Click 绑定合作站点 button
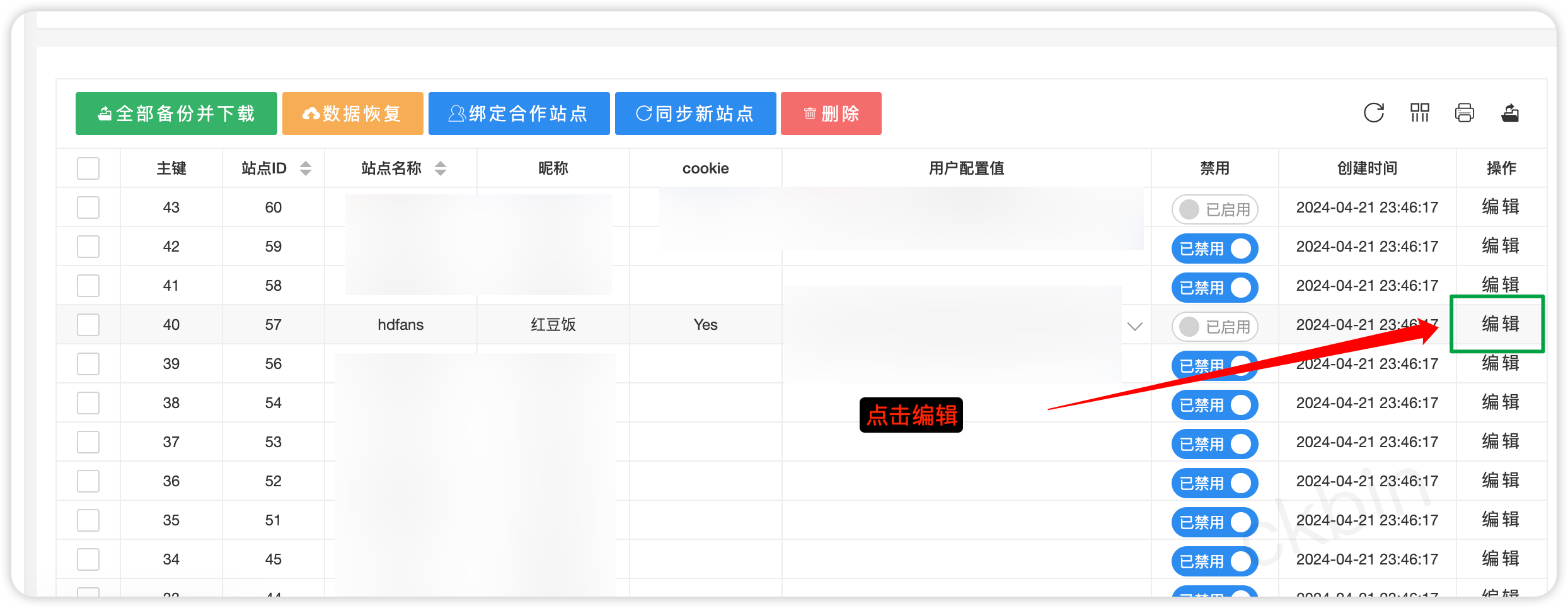This screenshot has height=608, width=1568. point(519,114)
